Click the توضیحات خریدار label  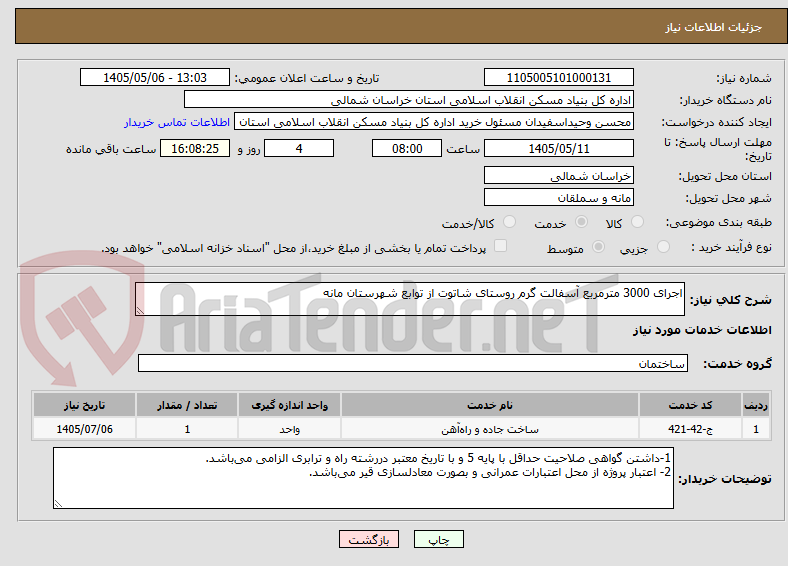725,479
